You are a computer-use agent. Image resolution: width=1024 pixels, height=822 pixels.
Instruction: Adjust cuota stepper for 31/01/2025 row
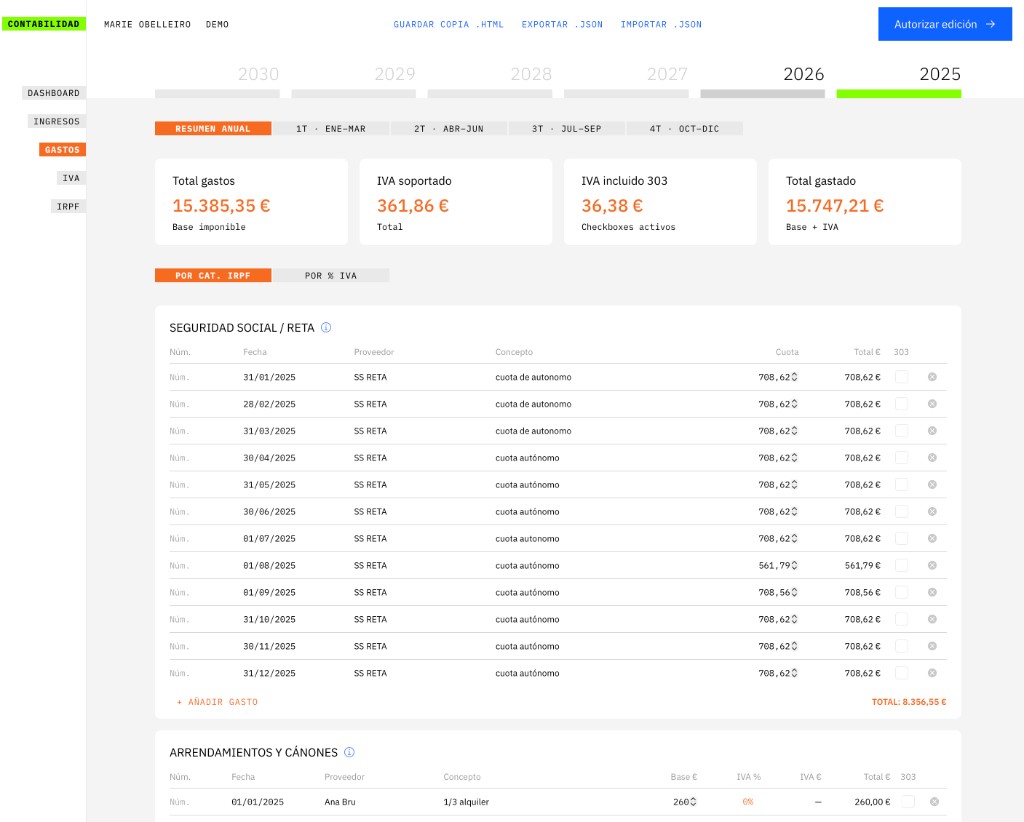click(794, 377)
